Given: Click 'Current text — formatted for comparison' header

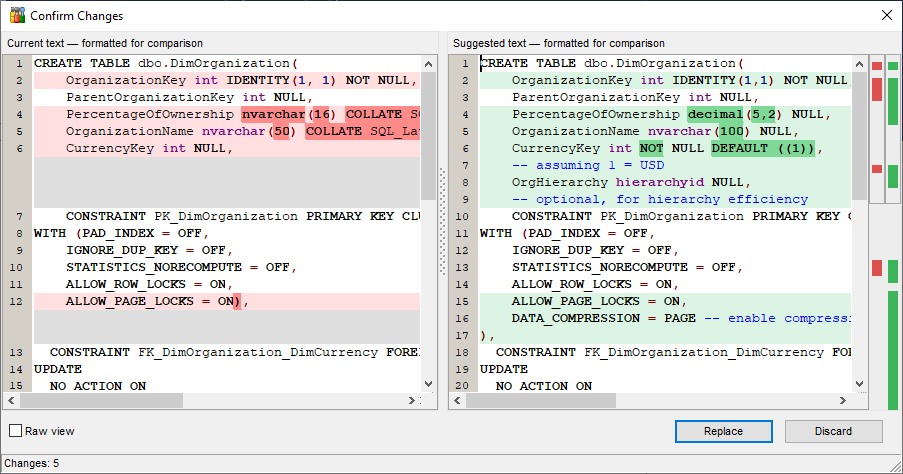Looking at the screenshot, I should click(105, 43).
